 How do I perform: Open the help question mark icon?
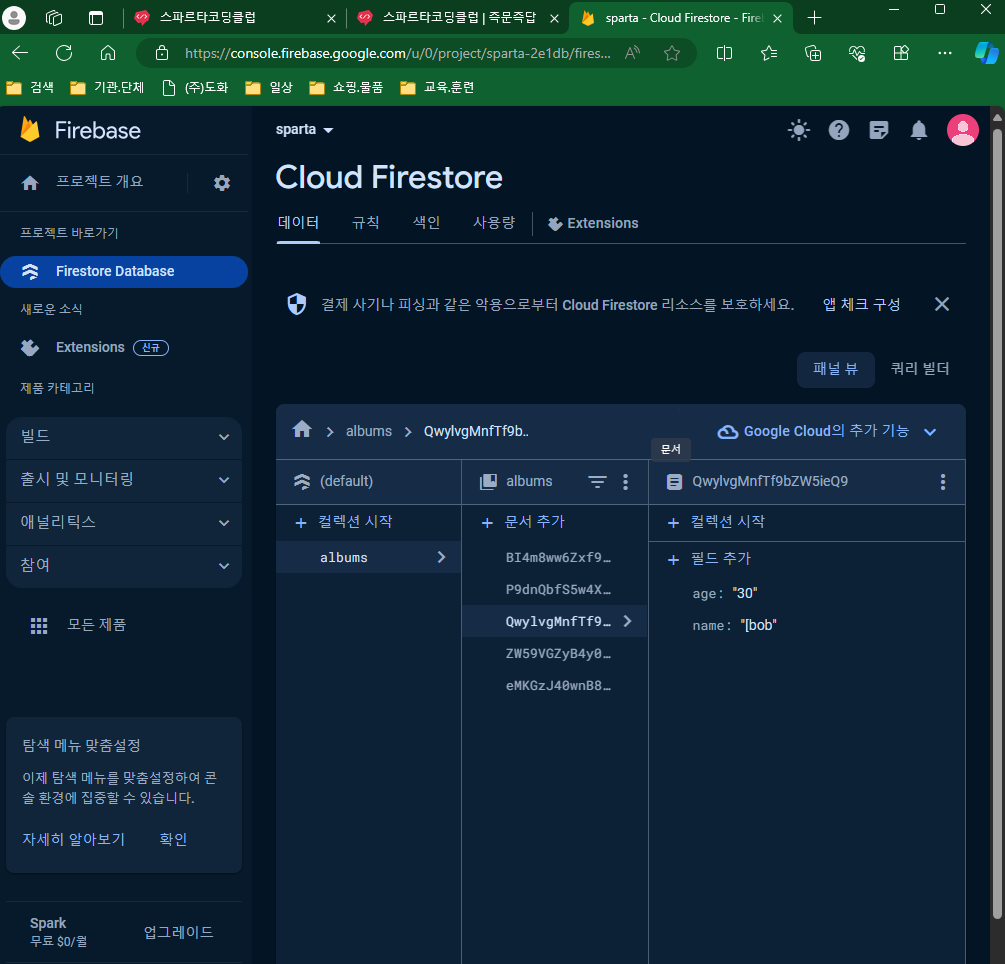pyautogui.click(x=838, y=130)
